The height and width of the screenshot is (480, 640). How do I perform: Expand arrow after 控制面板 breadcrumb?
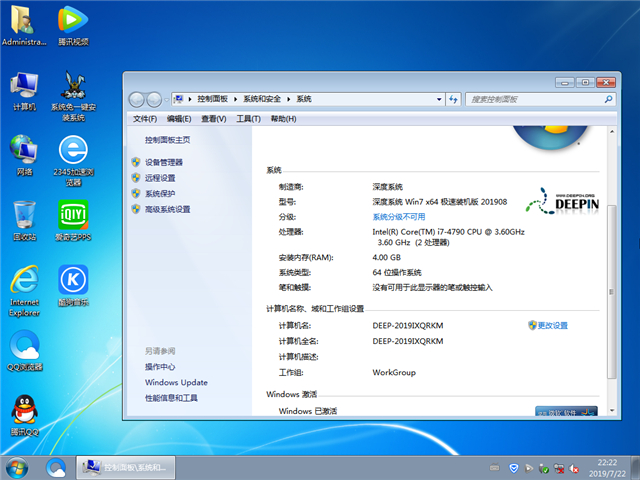(x=236, y=99)
